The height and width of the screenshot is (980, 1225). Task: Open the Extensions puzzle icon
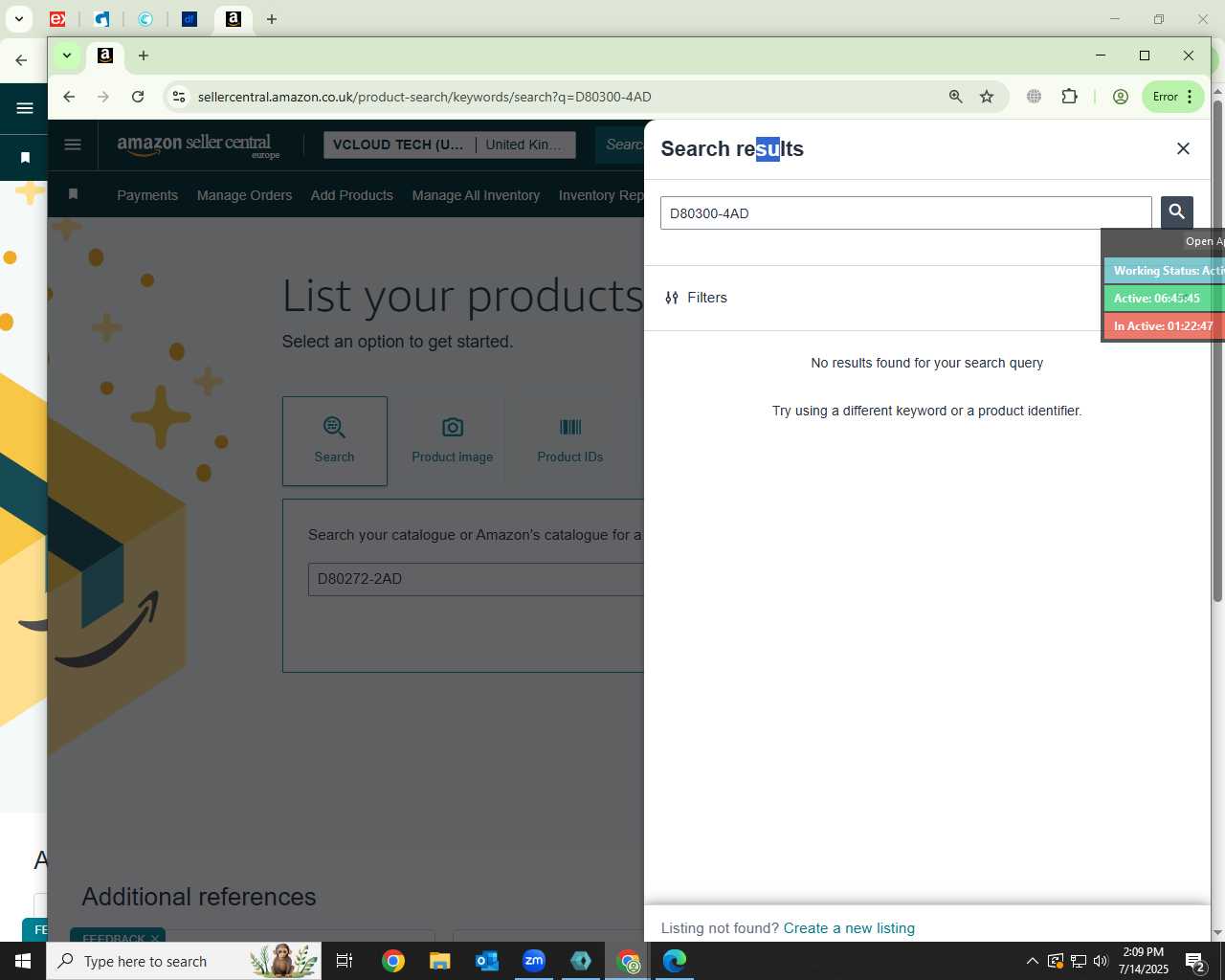1069,97
